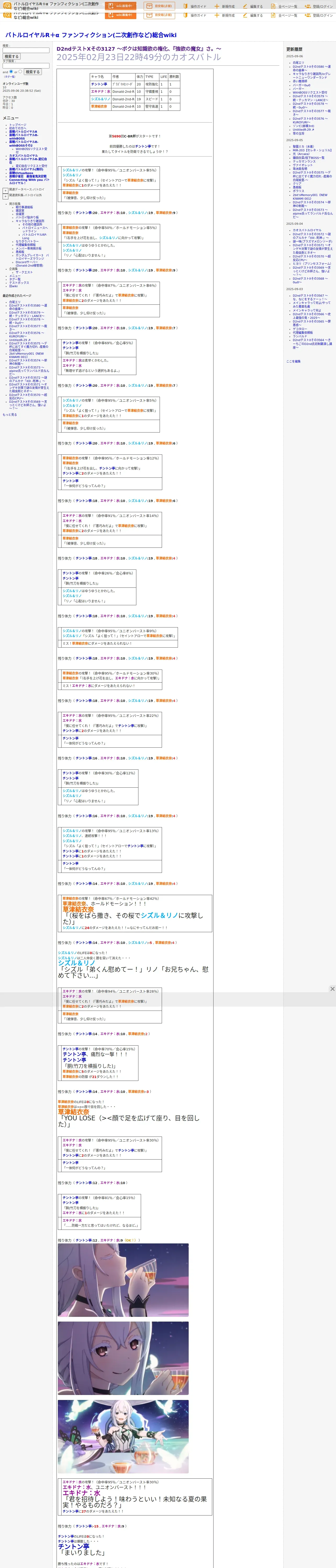Select the 'or' radio for tag search
Screen dimensions: 336x1568
point(20,71)
